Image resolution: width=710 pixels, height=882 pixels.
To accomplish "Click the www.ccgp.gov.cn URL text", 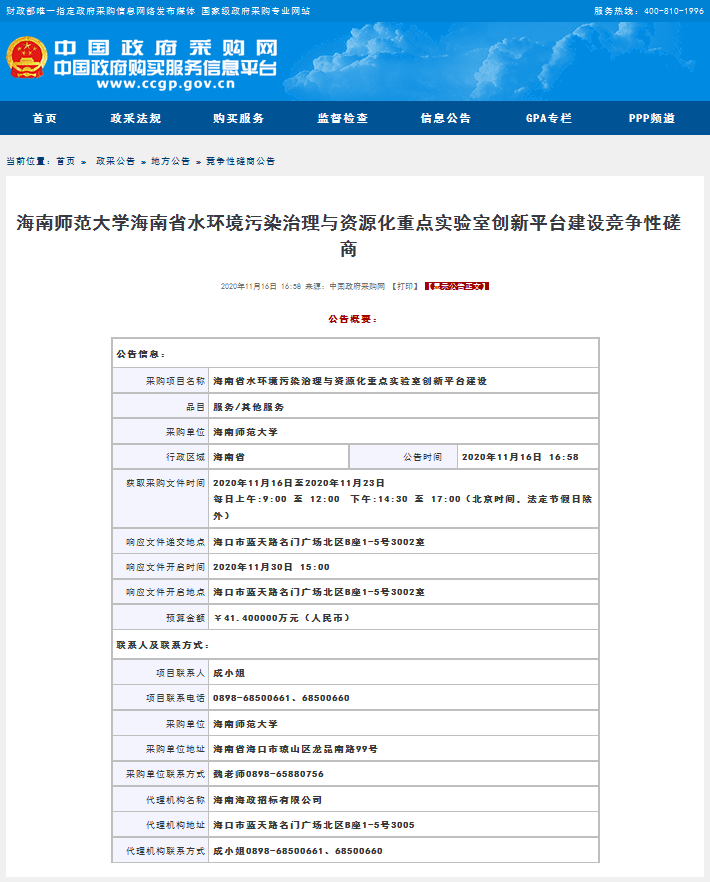I will 166,84.
